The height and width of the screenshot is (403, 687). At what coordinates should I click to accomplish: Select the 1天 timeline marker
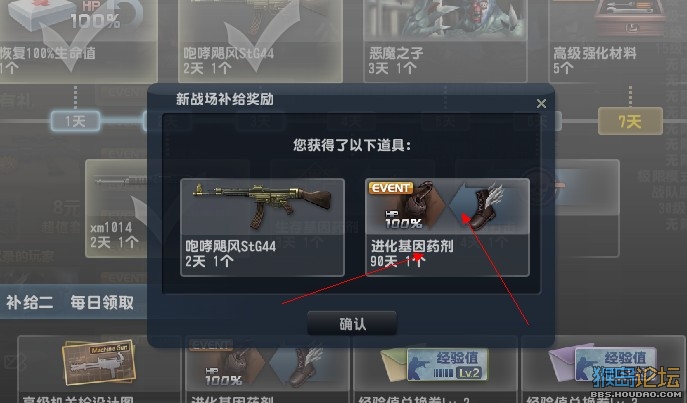pos(75,121)
